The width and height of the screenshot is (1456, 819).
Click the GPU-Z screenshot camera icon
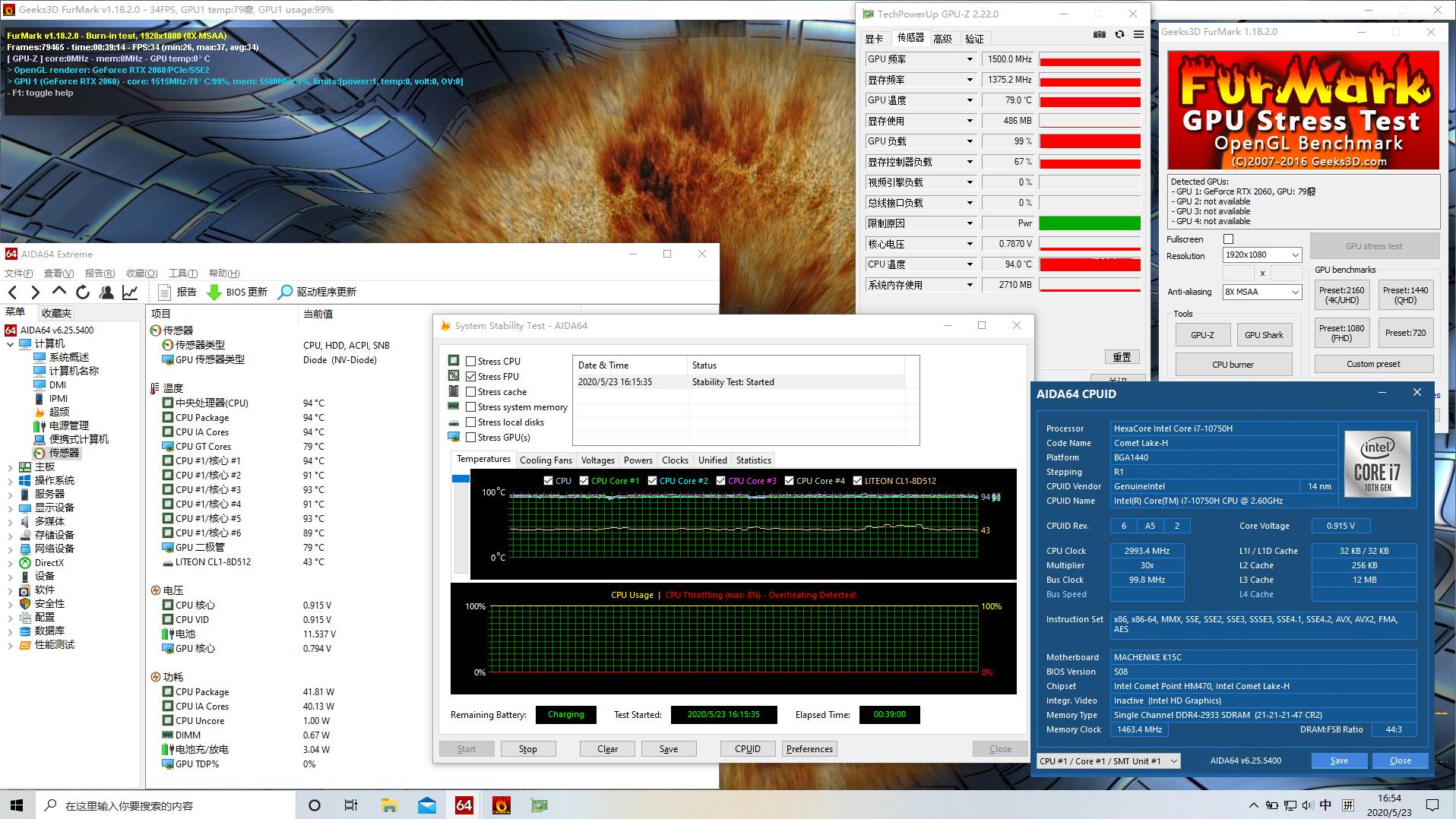tap(1099, 34)
